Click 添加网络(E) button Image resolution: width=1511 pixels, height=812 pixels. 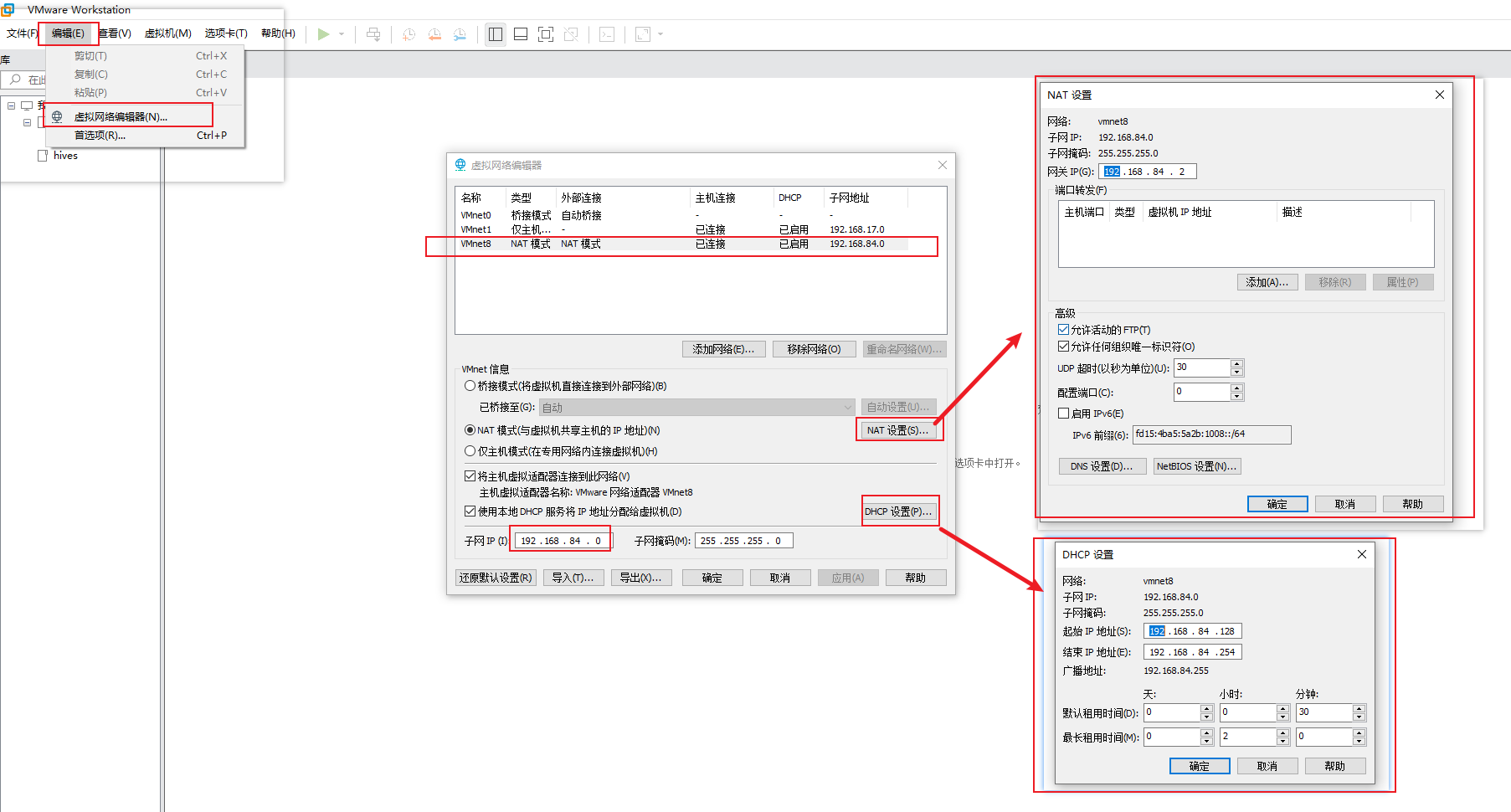coord(723,349)
